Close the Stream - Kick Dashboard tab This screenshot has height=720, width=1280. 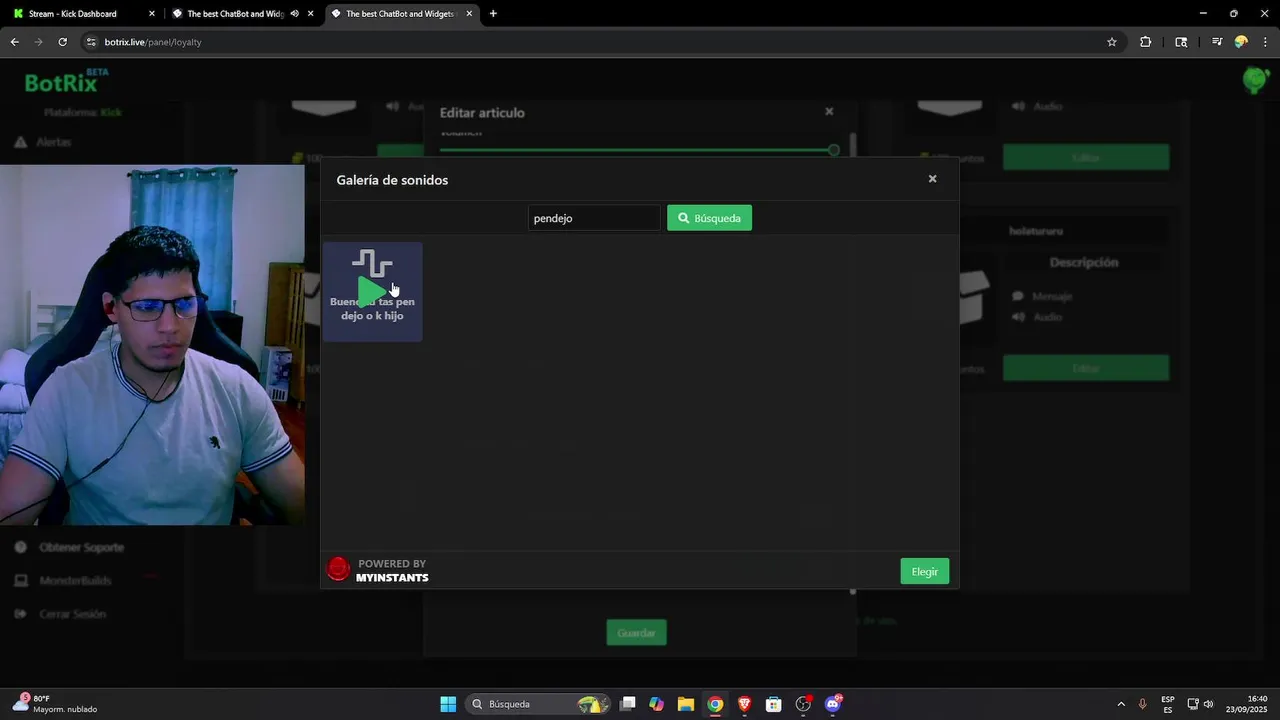click(152, 14)
